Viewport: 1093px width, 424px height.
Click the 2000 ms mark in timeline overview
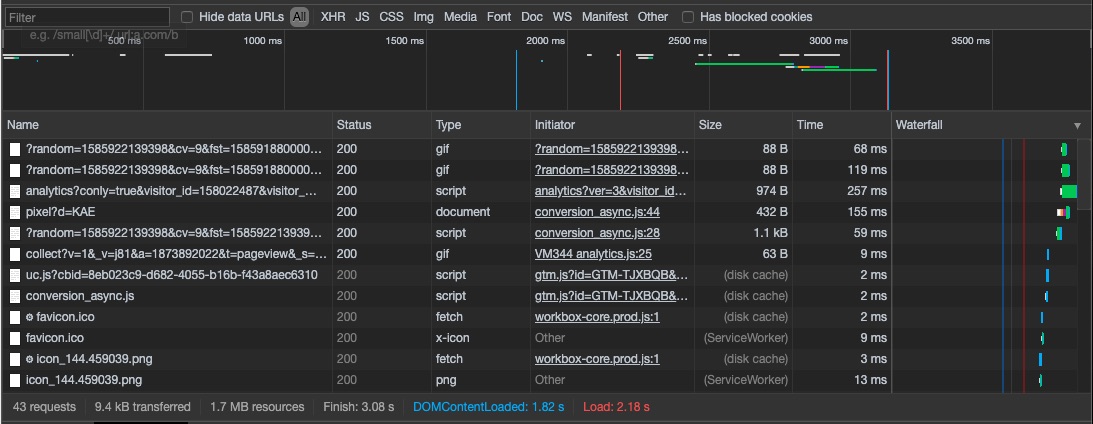click(x=545, y=41)
